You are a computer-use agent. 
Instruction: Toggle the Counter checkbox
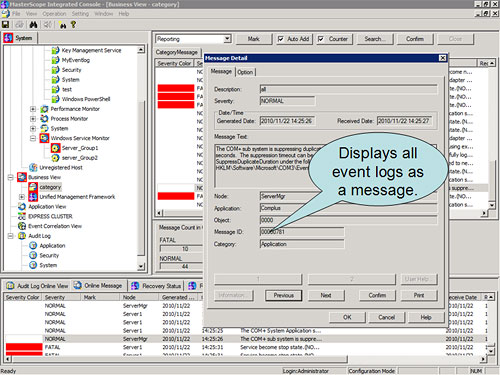(x=321, y=39)
